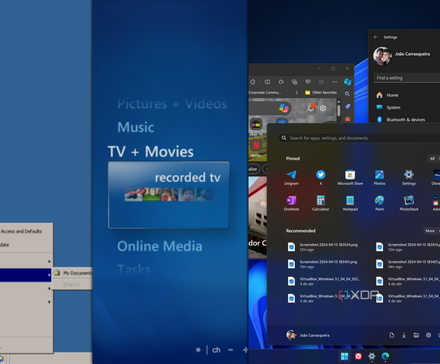The width and height of the screenshot is (440, 364).
Task: Go back in Settings window
Action: (x=376, y=37)
